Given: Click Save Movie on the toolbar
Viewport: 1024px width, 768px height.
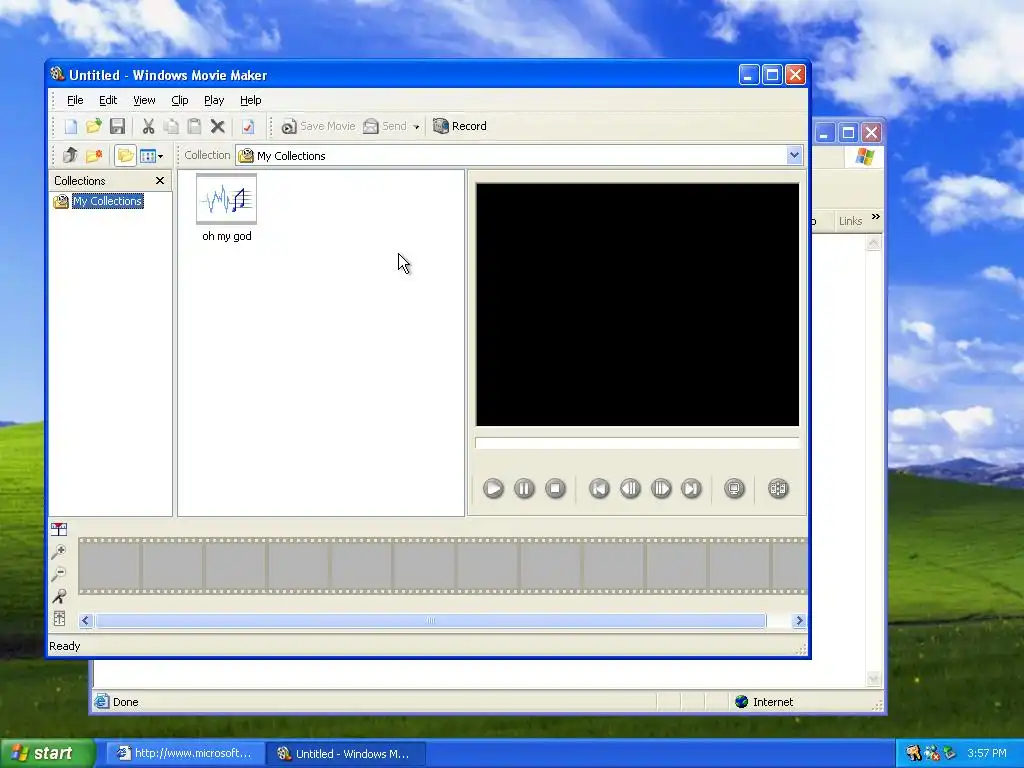Looking at the screenshot, I should [318, 126].
